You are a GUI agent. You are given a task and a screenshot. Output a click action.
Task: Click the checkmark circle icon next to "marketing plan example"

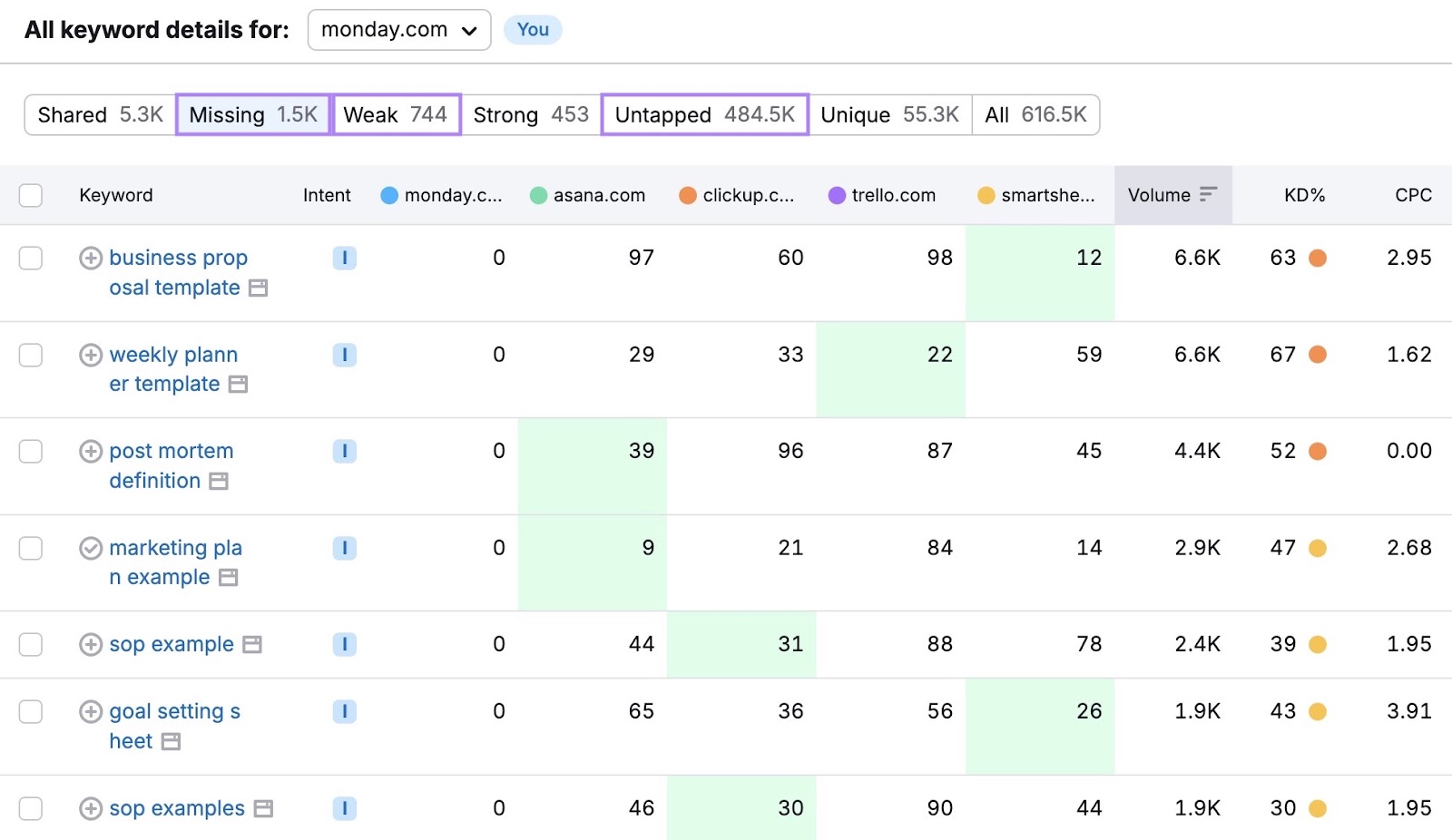[90, 548]
